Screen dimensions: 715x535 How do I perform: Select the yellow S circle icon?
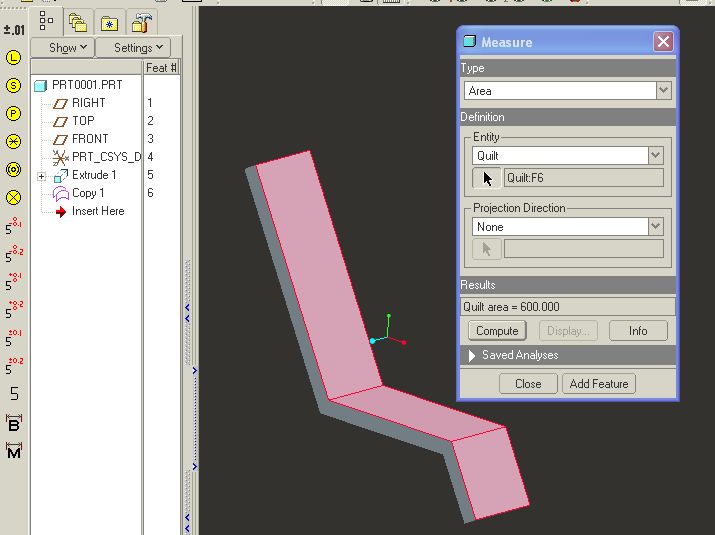click(x=14, y=85)
